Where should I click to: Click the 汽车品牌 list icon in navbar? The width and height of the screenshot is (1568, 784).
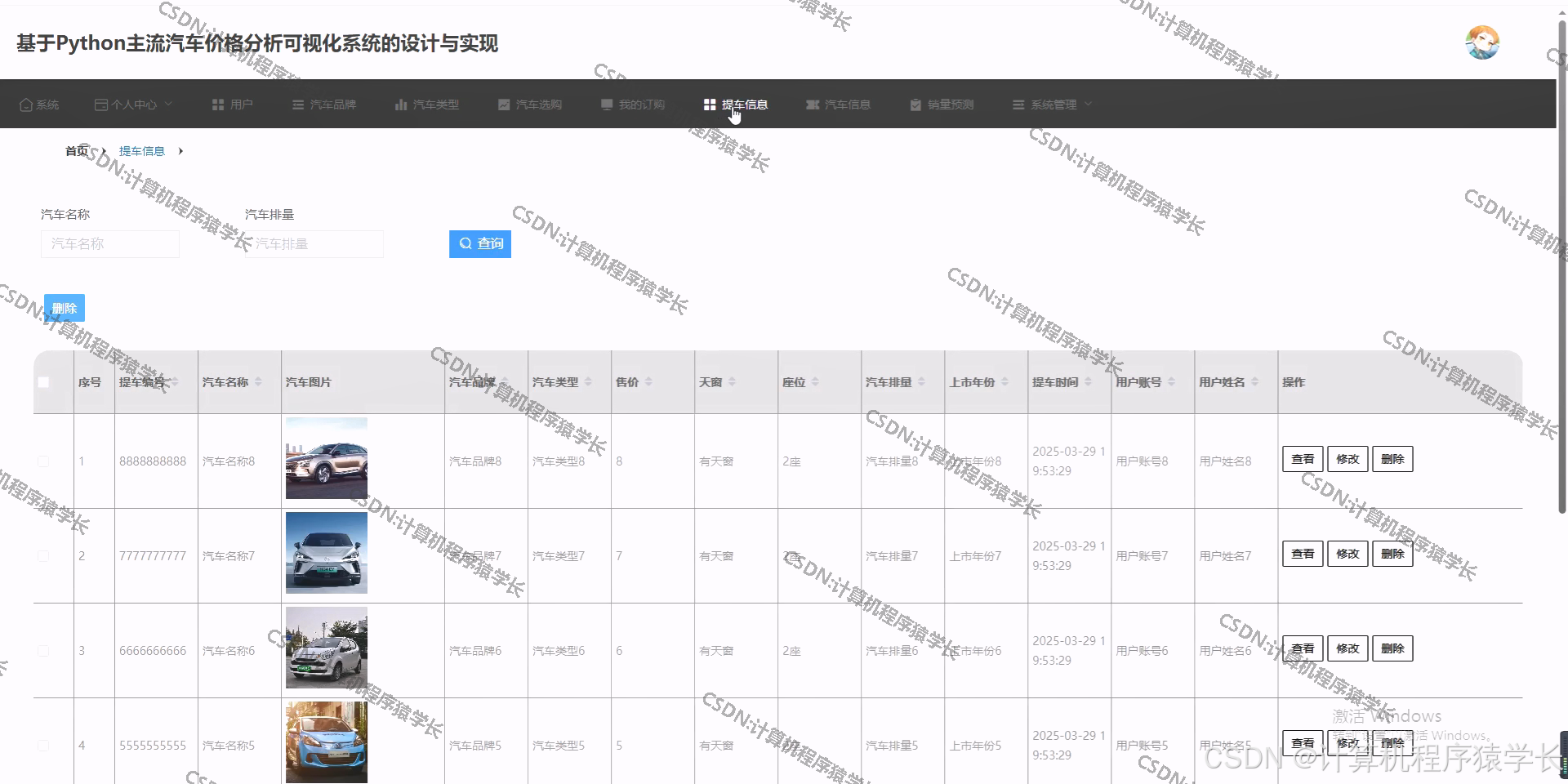(298, 105)
